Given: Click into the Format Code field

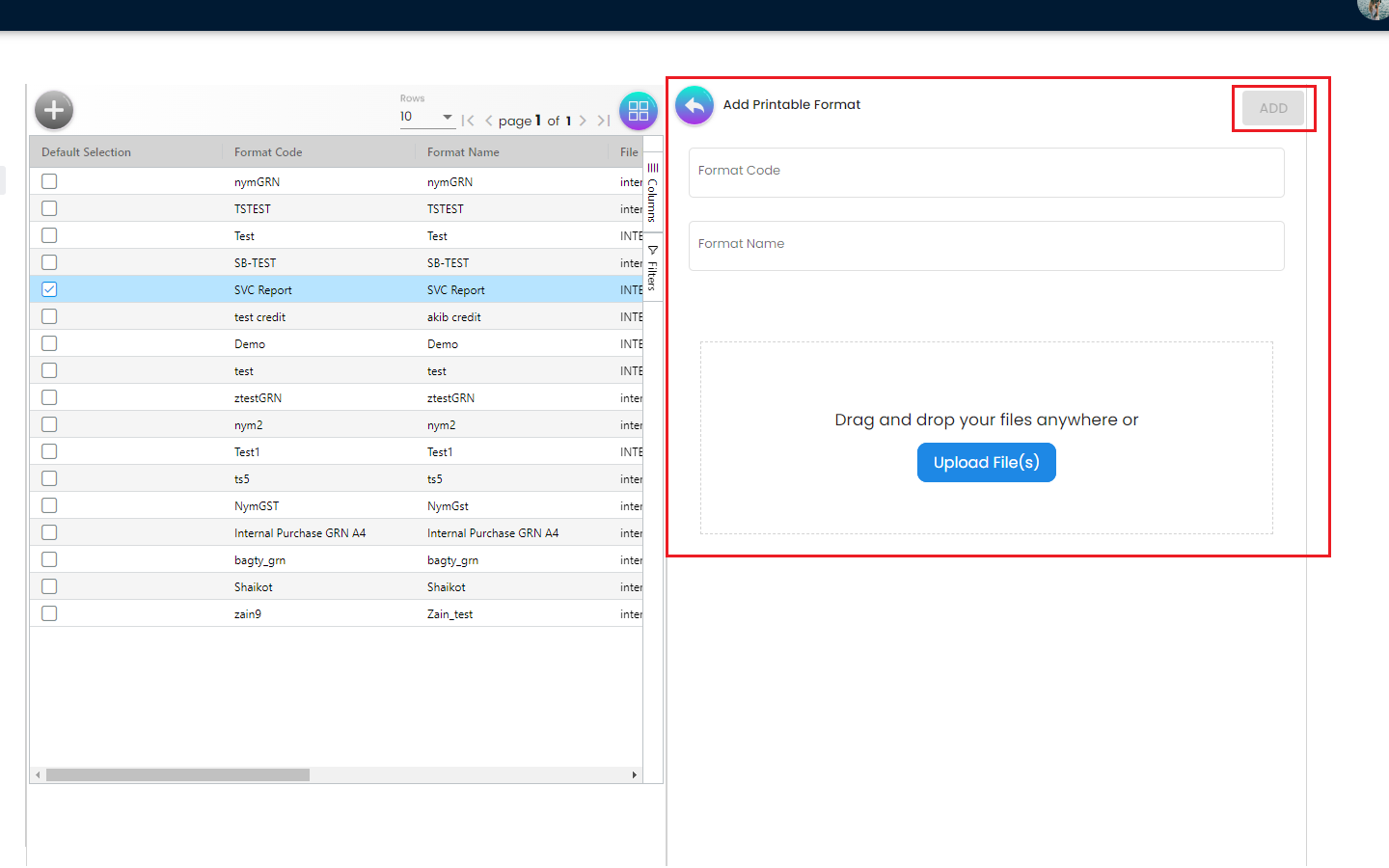Looking at the screenshot, I should coord(986,173).
